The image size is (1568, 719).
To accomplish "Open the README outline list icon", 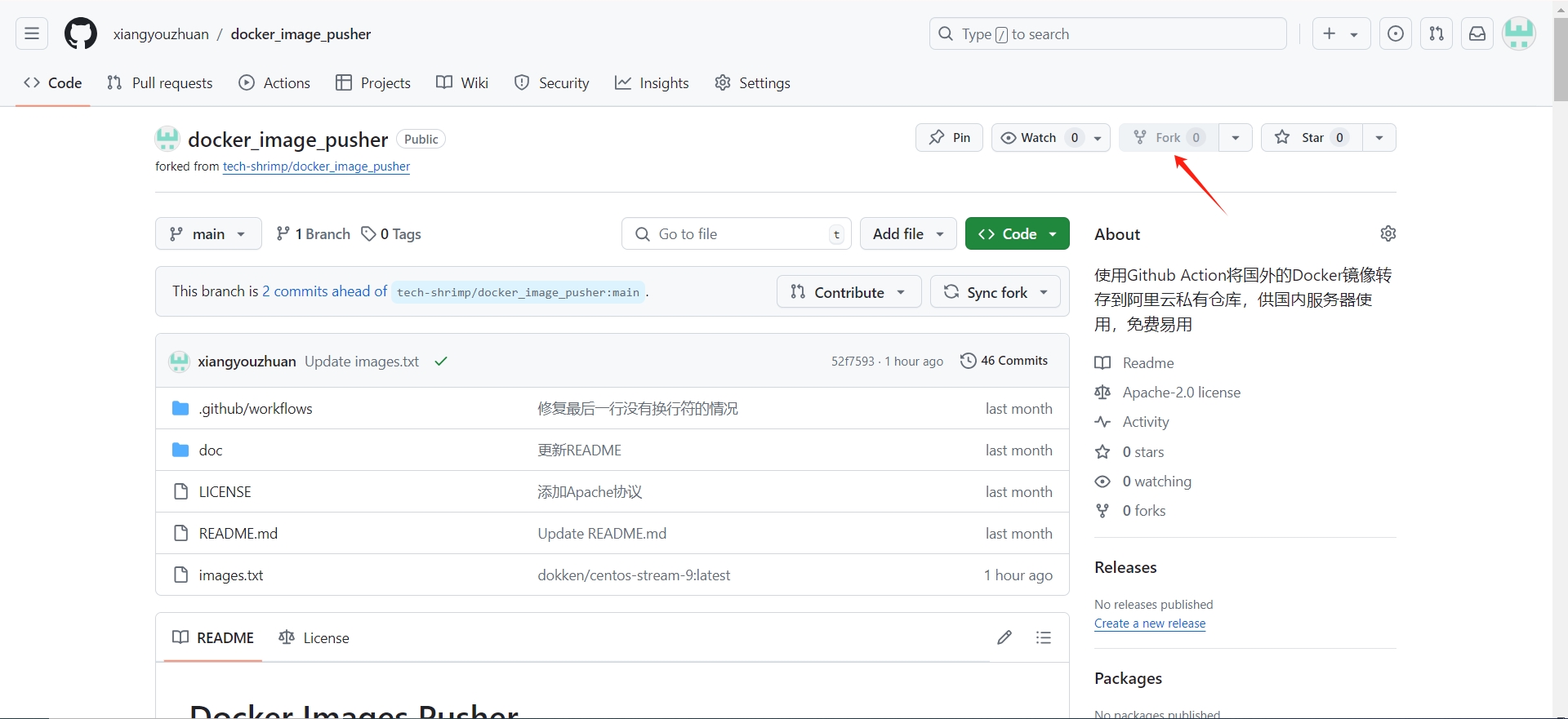I will pyautogui.click(x=1043, y=637).
